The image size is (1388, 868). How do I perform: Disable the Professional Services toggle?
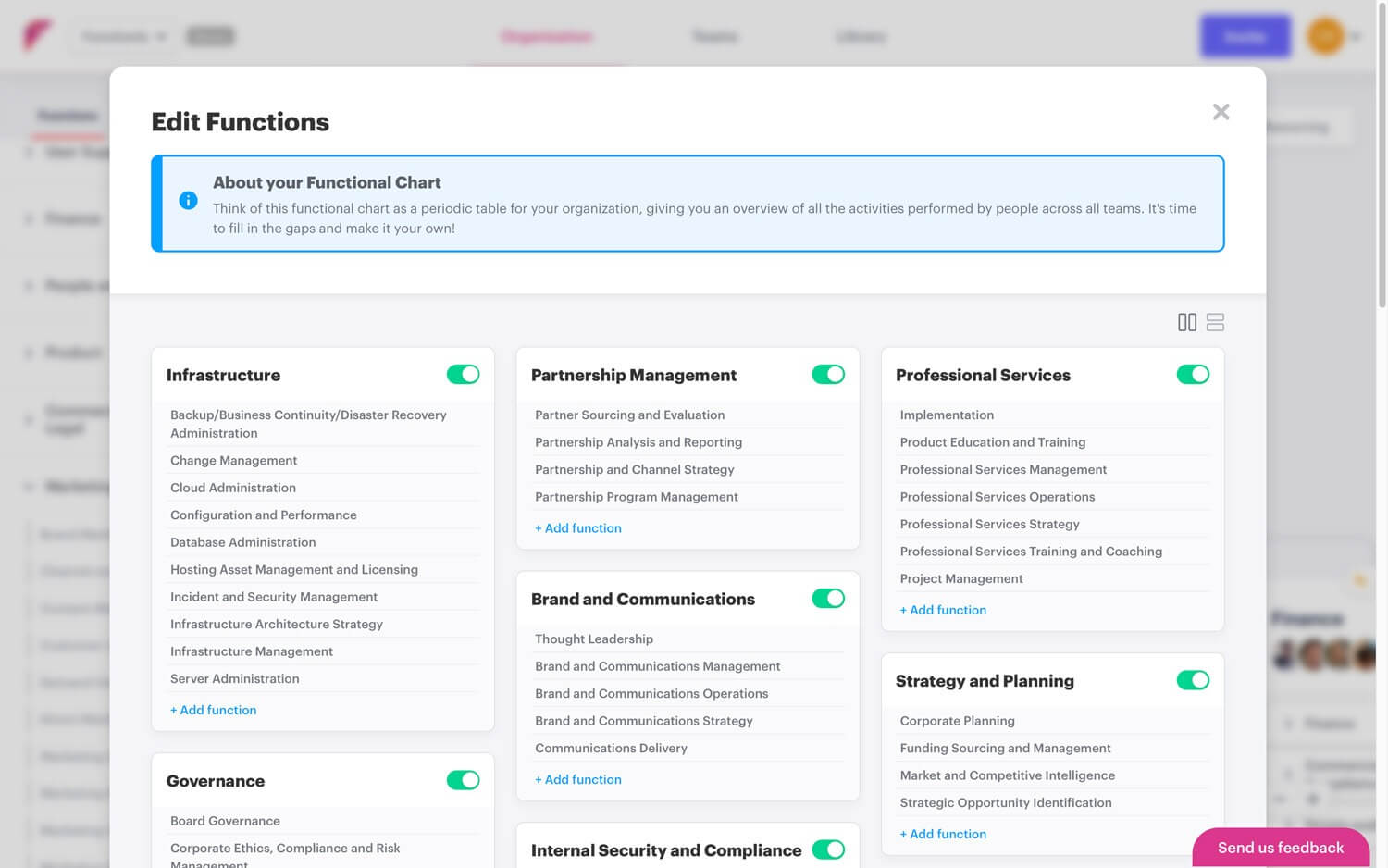click(1194, 374)
